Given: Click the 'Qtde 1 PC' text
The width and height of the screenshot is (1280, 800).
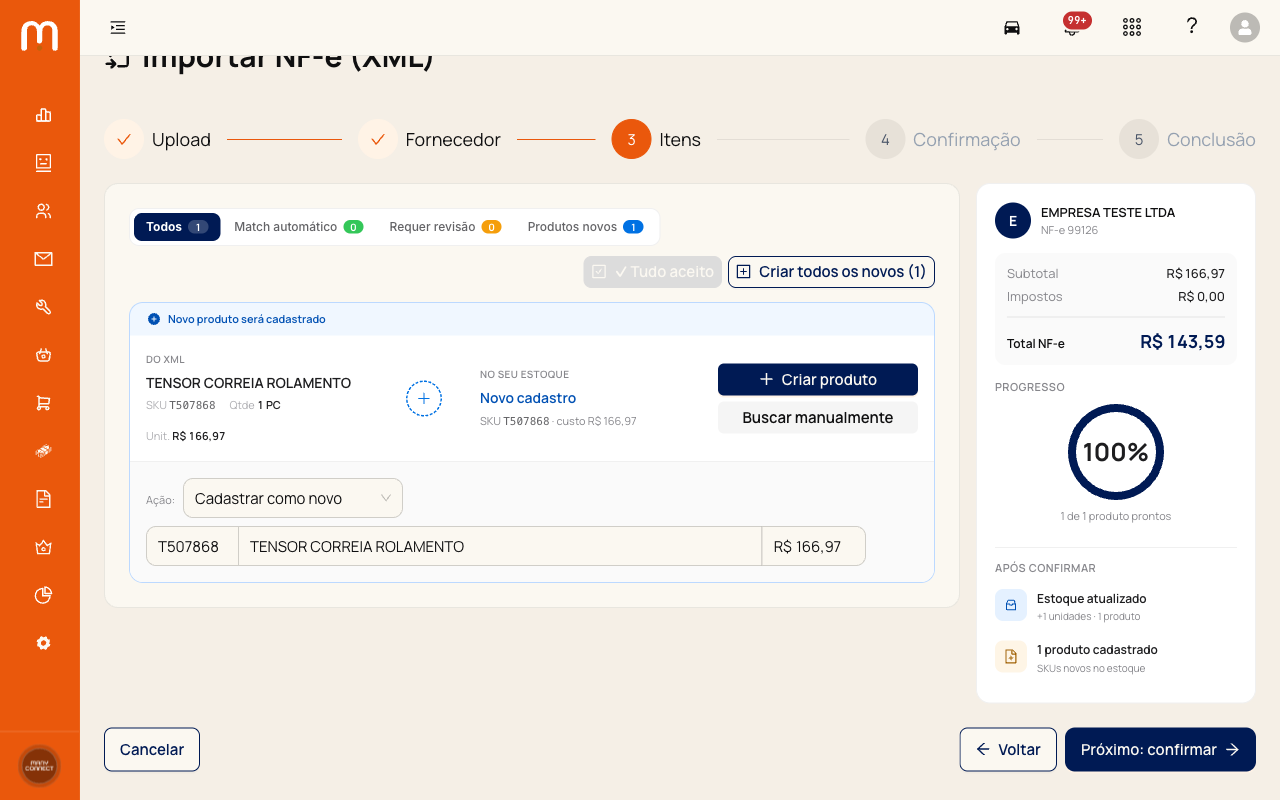Looking at the screenshot, I should click(254, 405).
